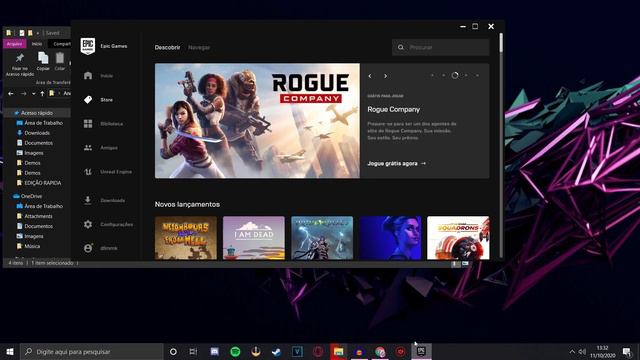
Task: Click 1 item selecionado status text
Action: click(52, 263)
